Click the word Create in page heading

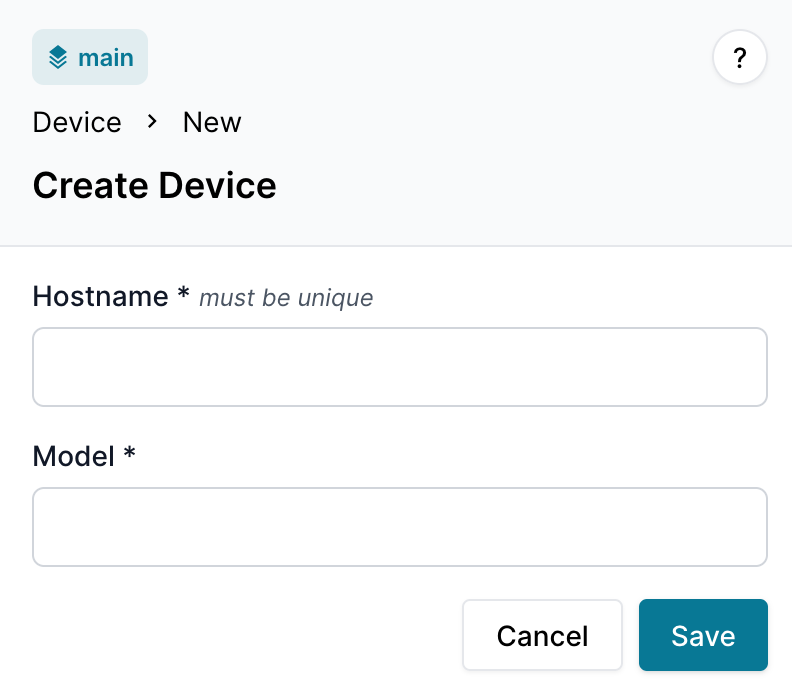[90, 186]
